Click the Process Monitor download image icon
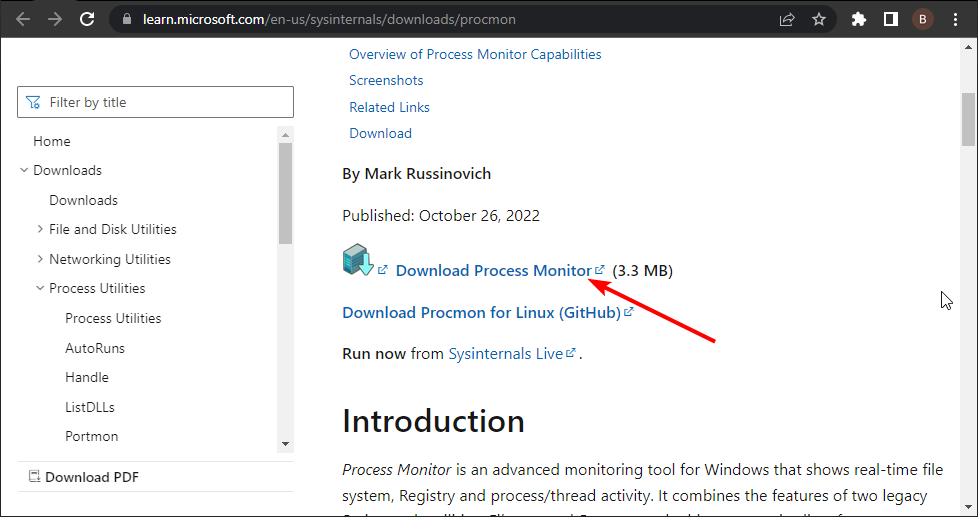 coord(358,260)
